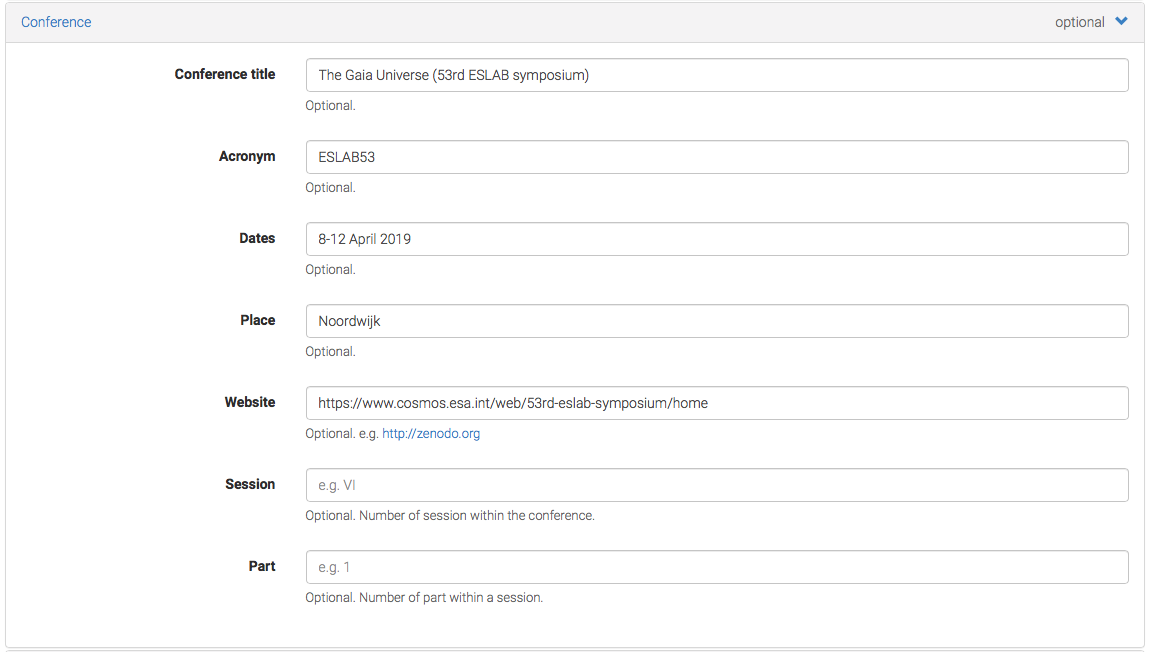The height and width of the screenshot is (652, 1150).
Task: Click the Dates field with 8-12 April 2019
Action: (x=717, y=239)
